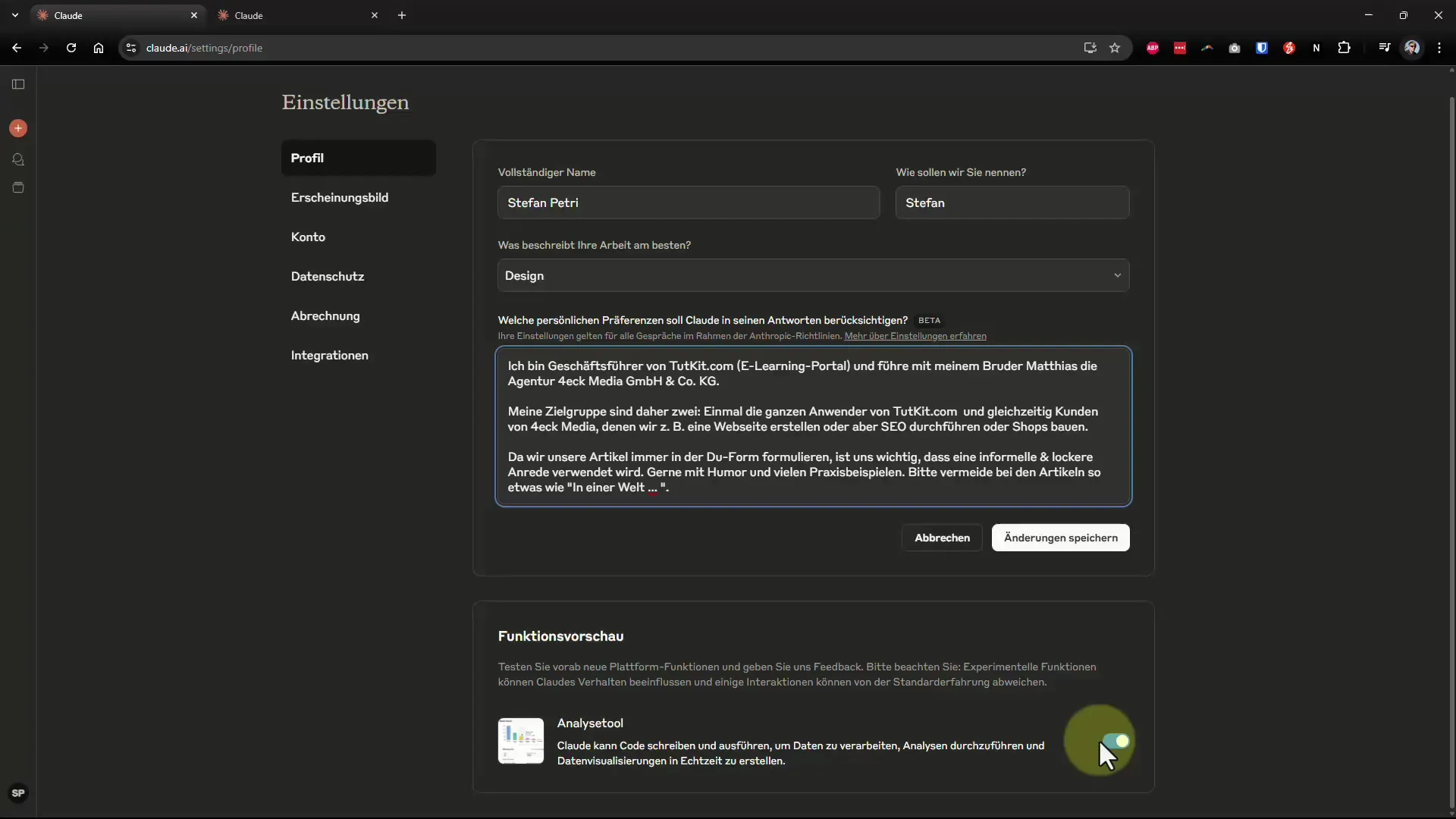Toggle the sidebar panel icon
1456x819 pixels.
18,84
